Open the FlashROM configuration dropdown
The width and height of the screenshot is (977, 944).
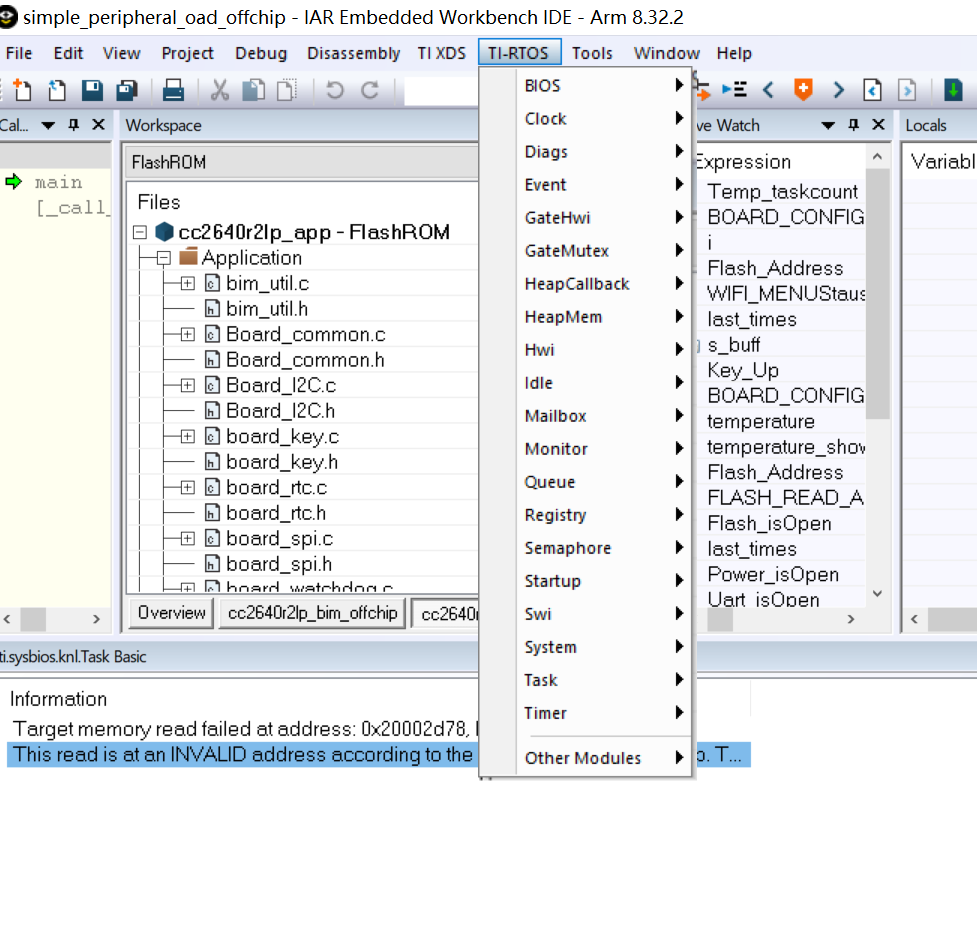coord(302,163)
